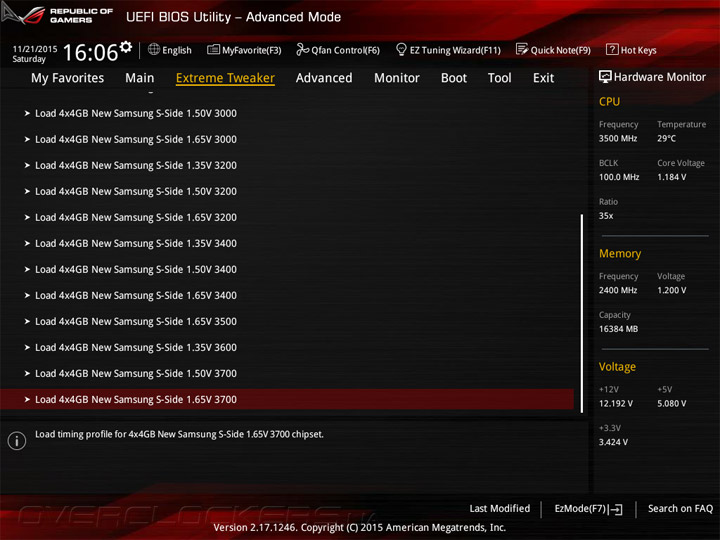This screenshot has width=720, height=540.
Task: Expand Load Samsung S-Side 1.65V 3000 profile
Action: tap(287, 139)
